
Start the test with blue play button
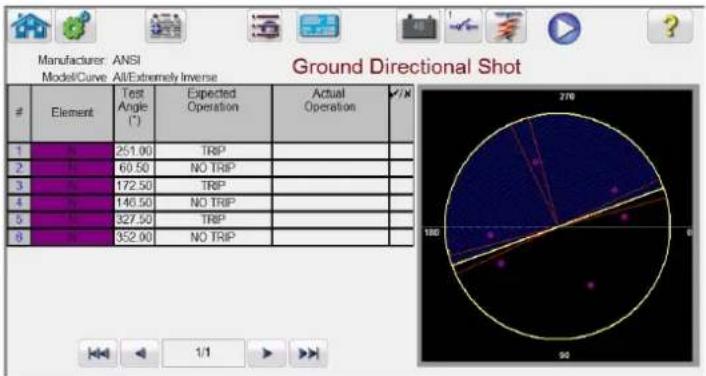point(564,28)
